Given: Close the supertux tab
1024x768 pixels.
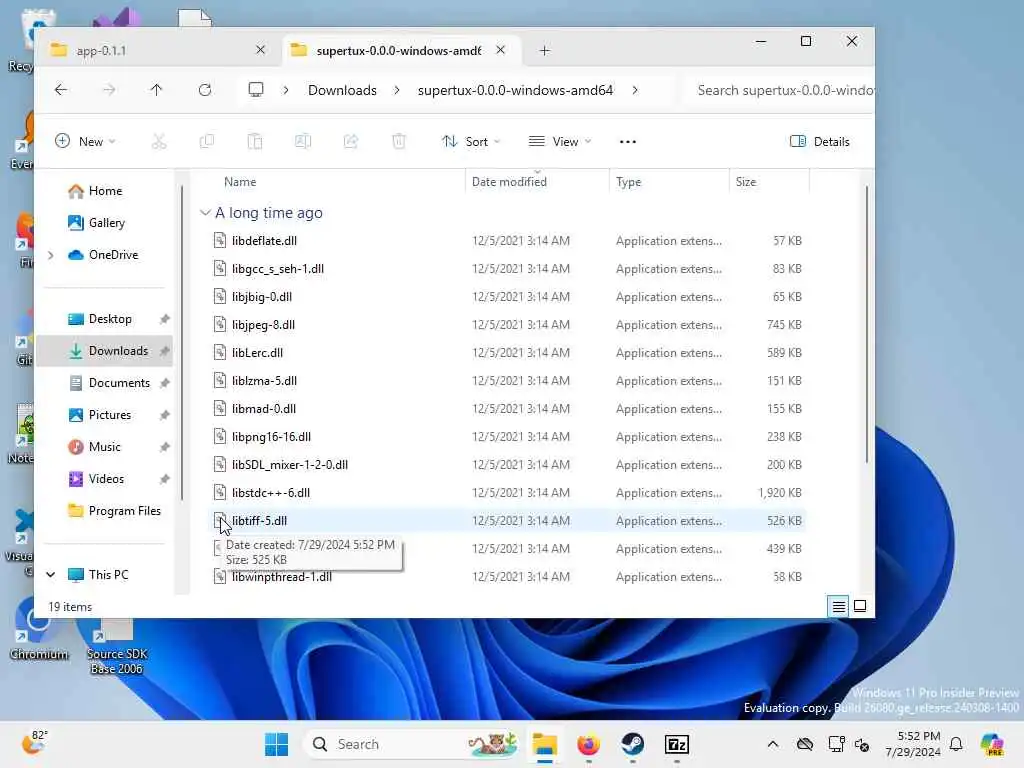Looking at the screenshot, I should coord(500,50).
